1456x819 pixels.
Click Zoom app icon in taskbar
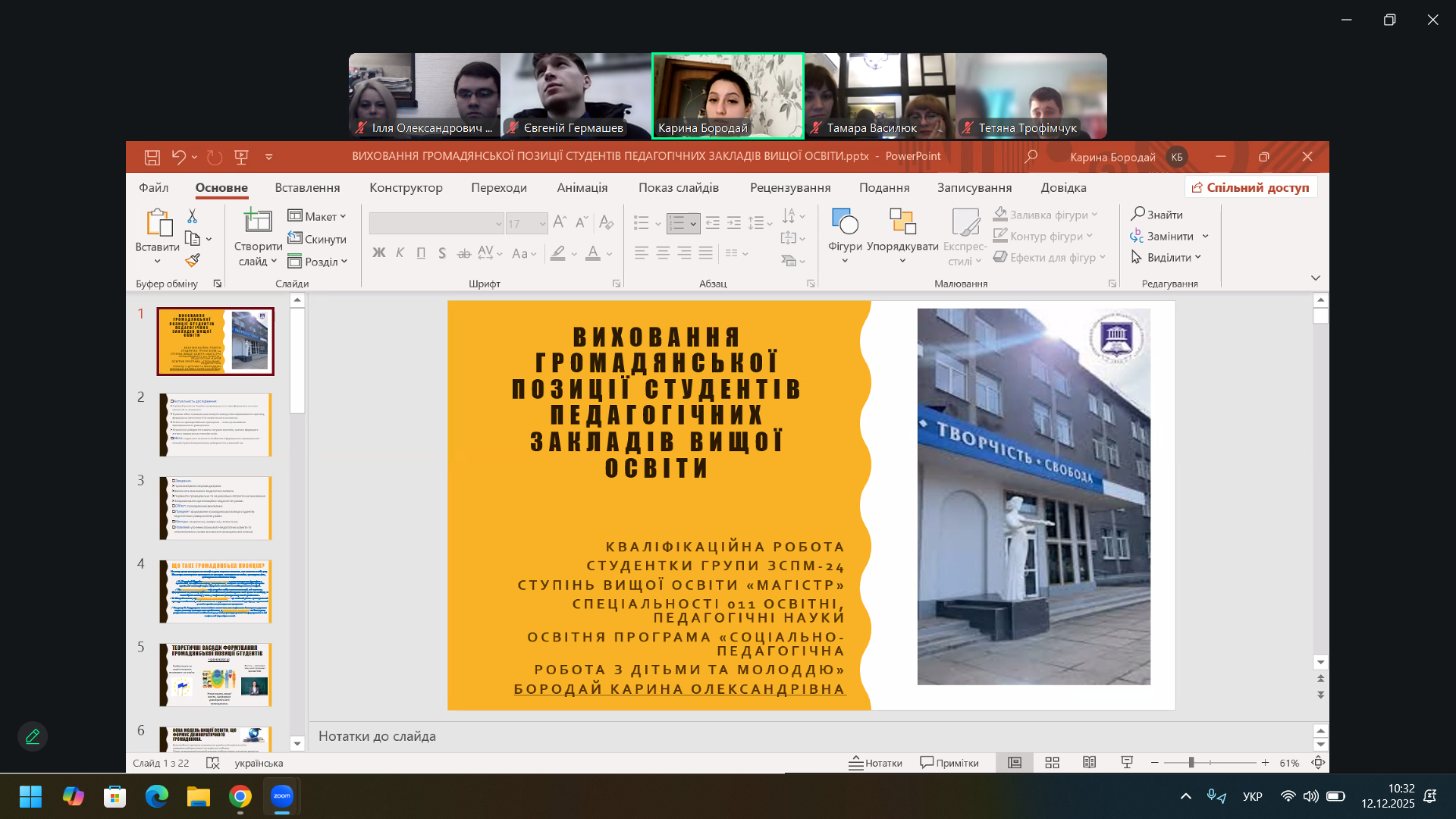pos(282,796)
